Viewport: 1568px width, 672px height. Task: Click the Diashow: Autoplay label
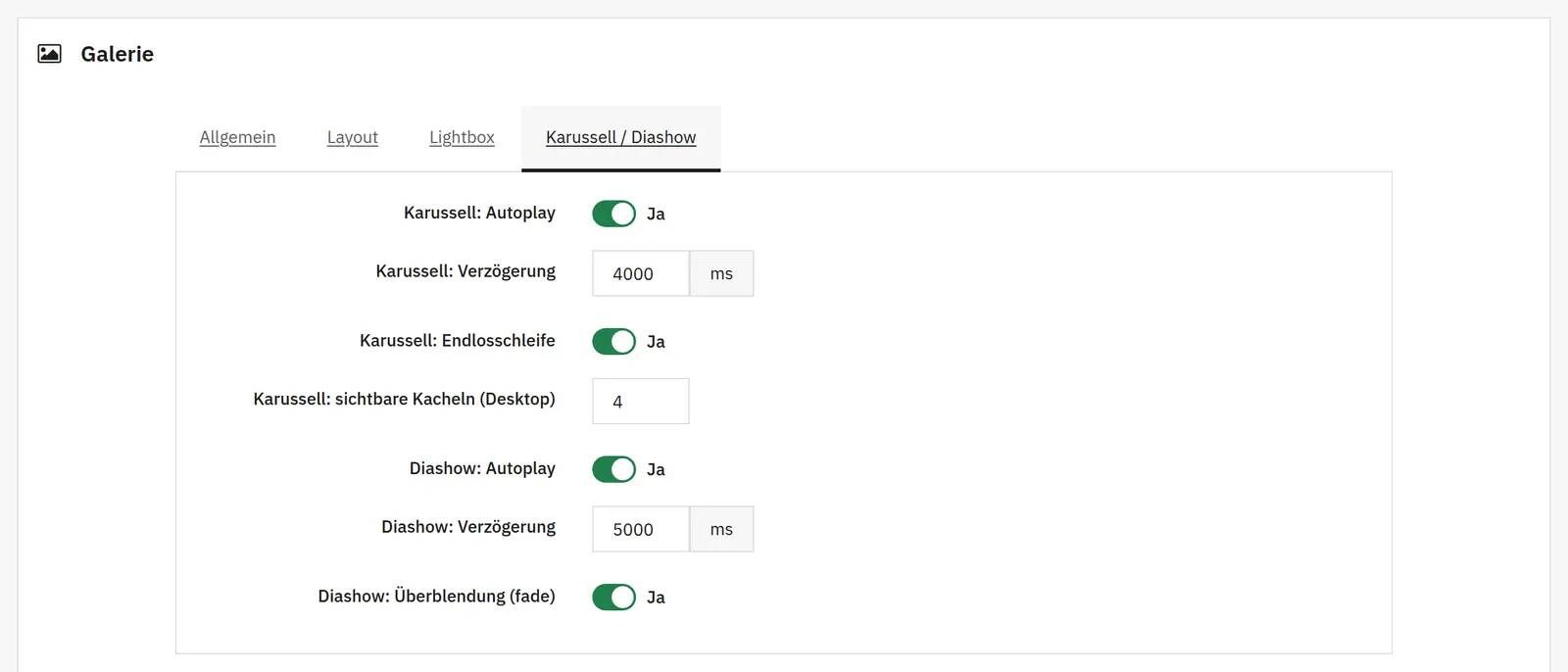(x=482, y=468)
